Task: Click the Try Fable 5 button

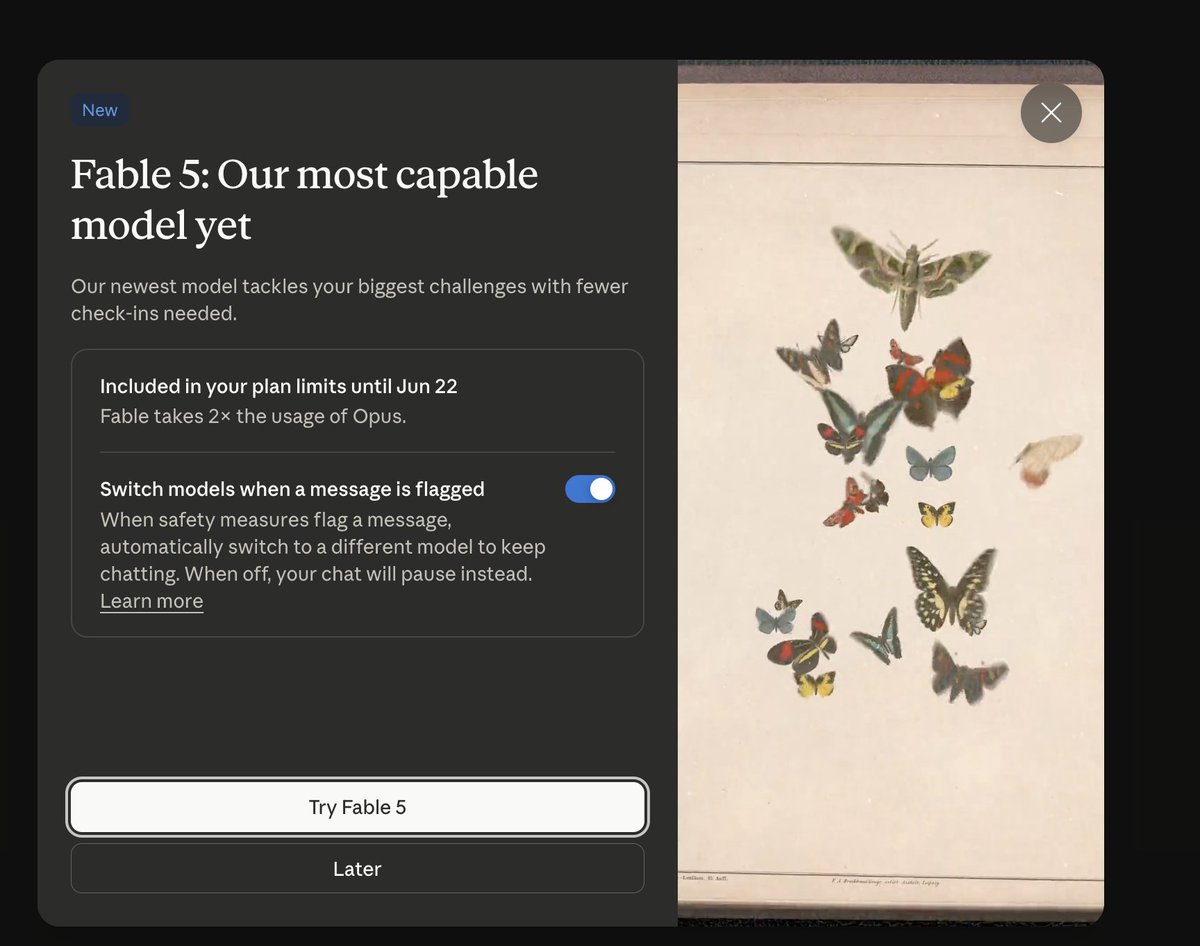Action: tap(357, 807)
